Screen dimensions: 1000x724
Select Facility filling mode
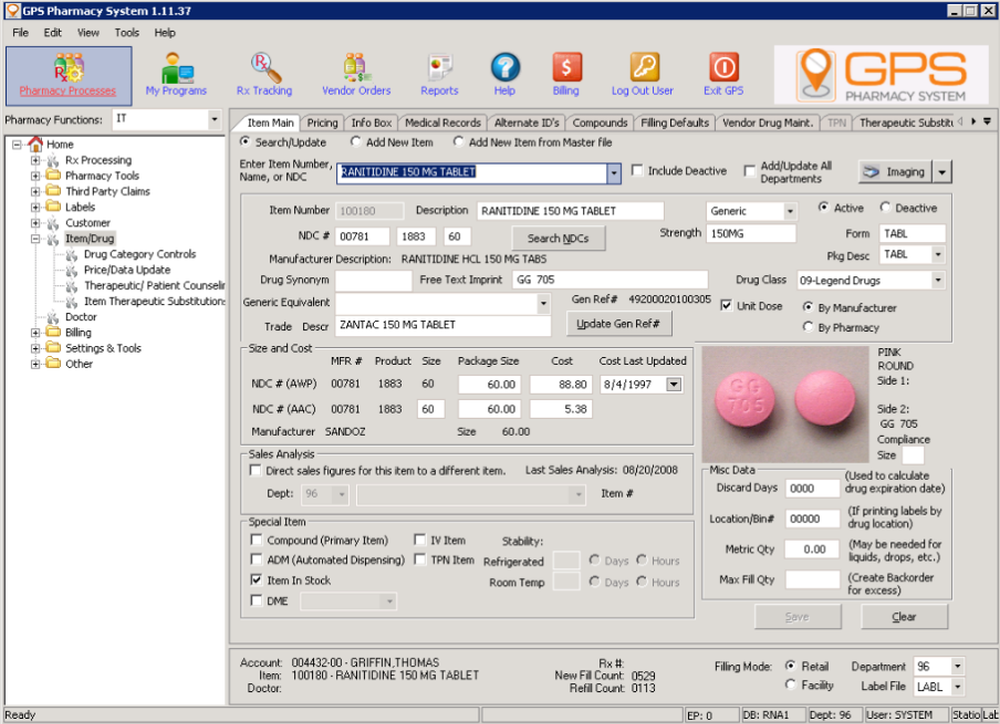[x=791, y=684]
